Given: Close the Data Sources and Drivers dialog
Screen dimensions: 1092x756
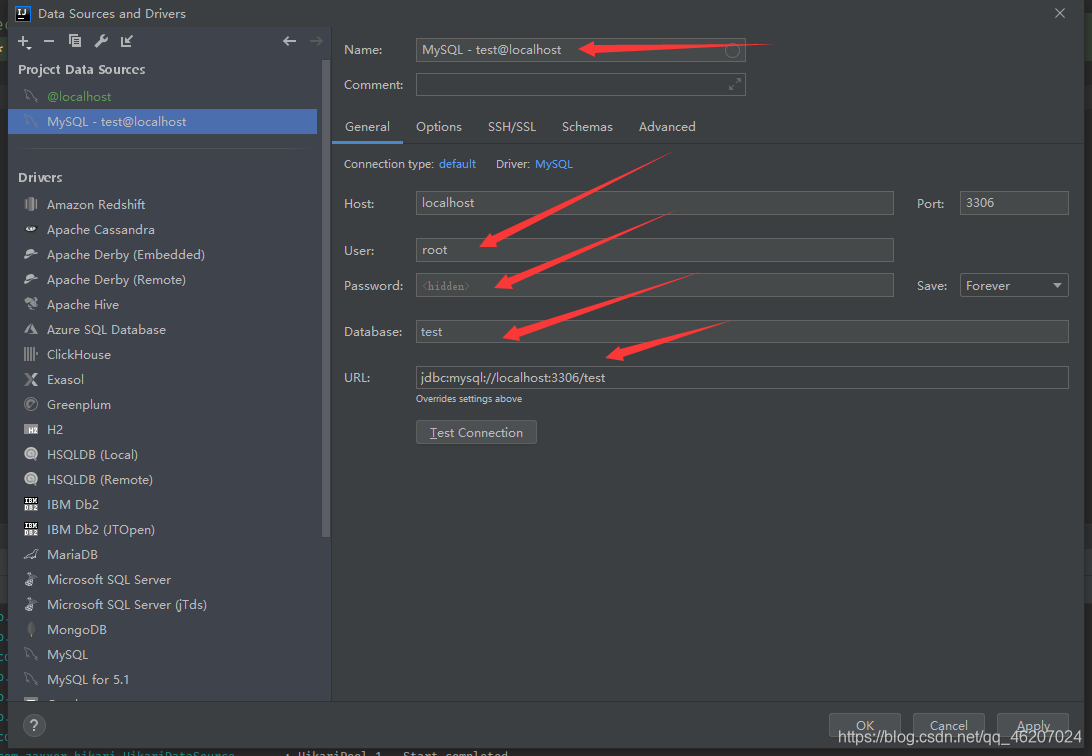Looking at the screenshot, I should (1059, 13).
